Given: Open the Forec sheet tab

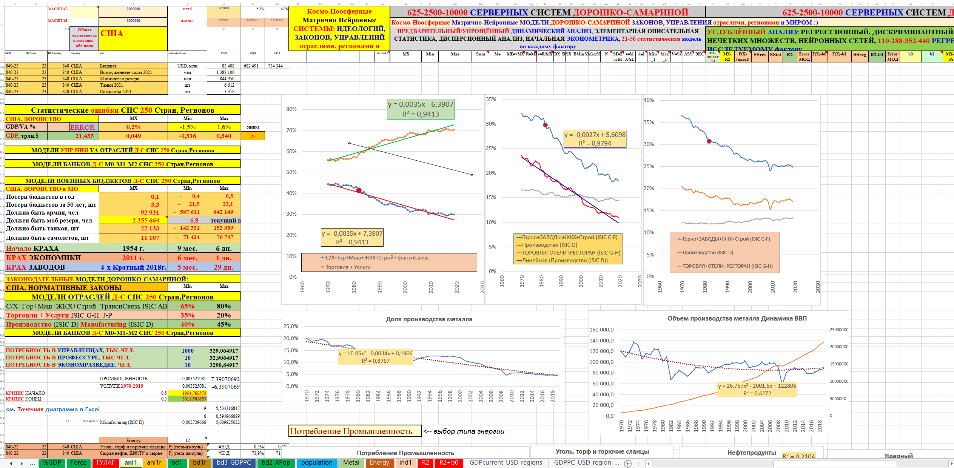Looking at the screenshot, I should [76, 463].
